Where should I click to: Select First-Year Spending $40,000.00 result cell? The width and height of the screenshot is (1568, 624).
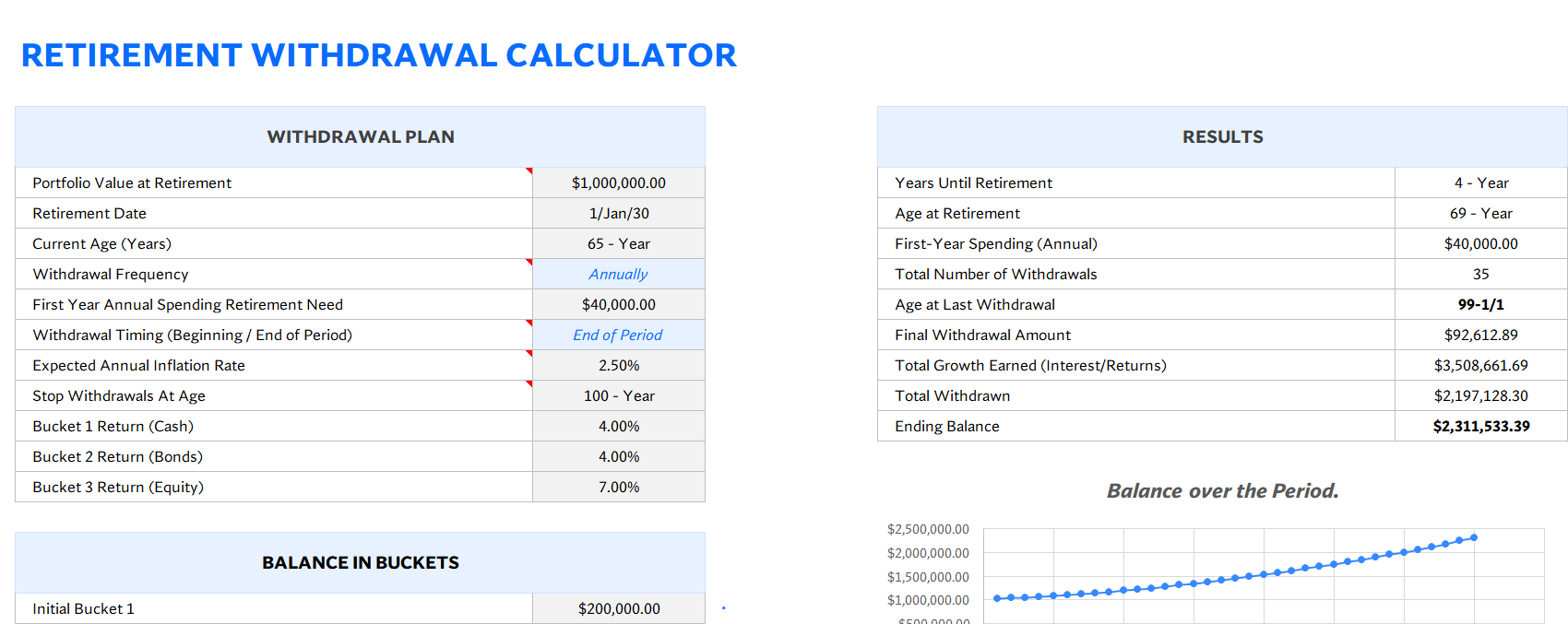(x=1481, y=243)
